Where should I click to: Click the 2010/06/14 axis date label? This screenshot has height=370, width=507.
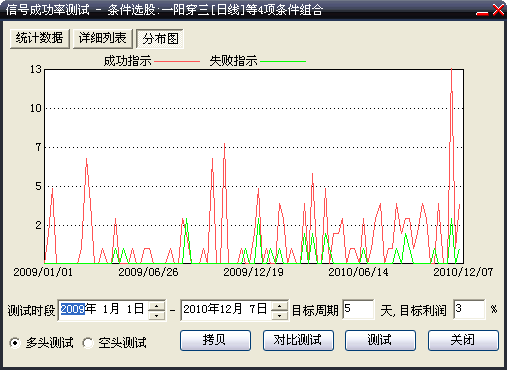(x=358, y=272)
